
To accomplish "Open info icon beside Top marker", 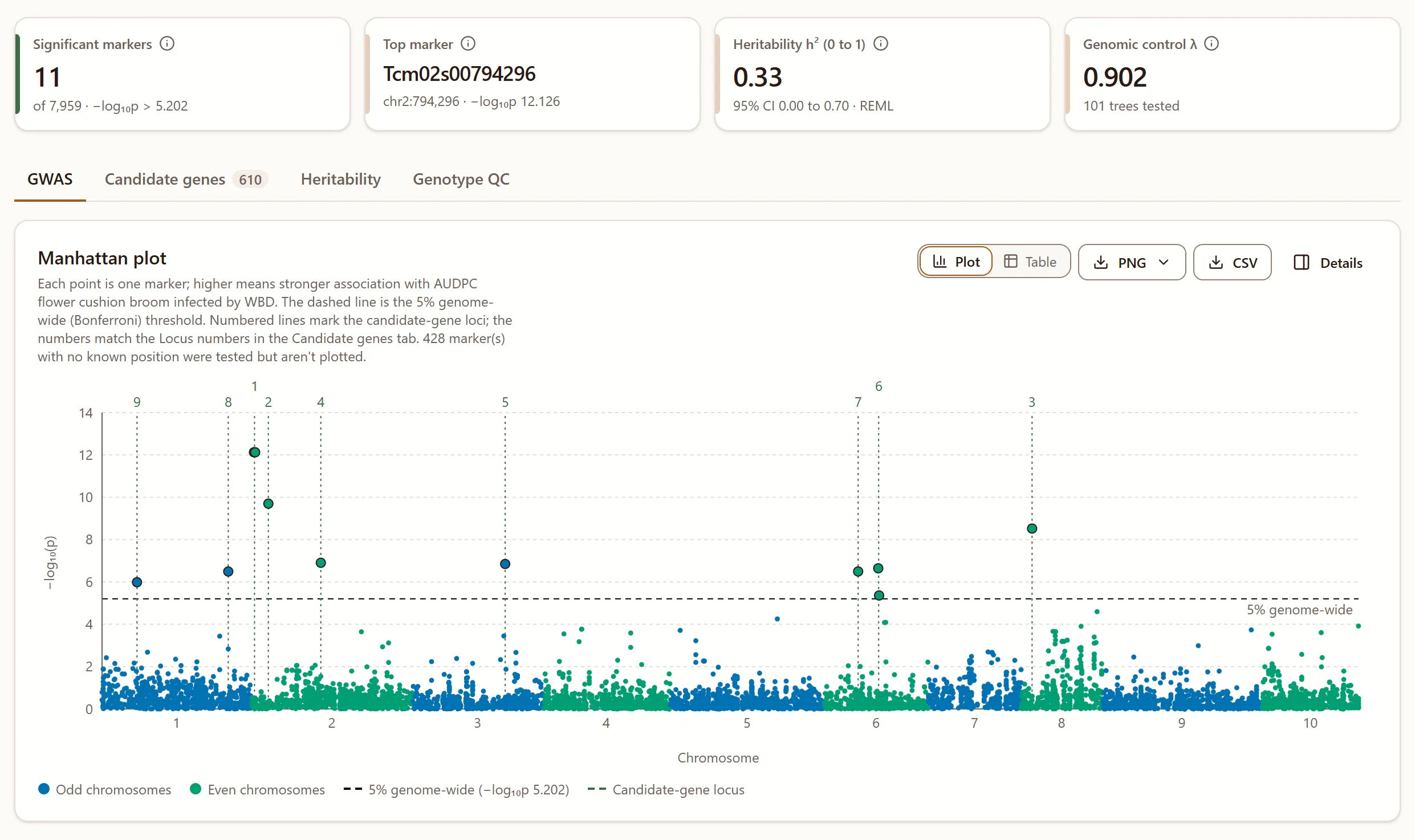I will tap(468, 44).
